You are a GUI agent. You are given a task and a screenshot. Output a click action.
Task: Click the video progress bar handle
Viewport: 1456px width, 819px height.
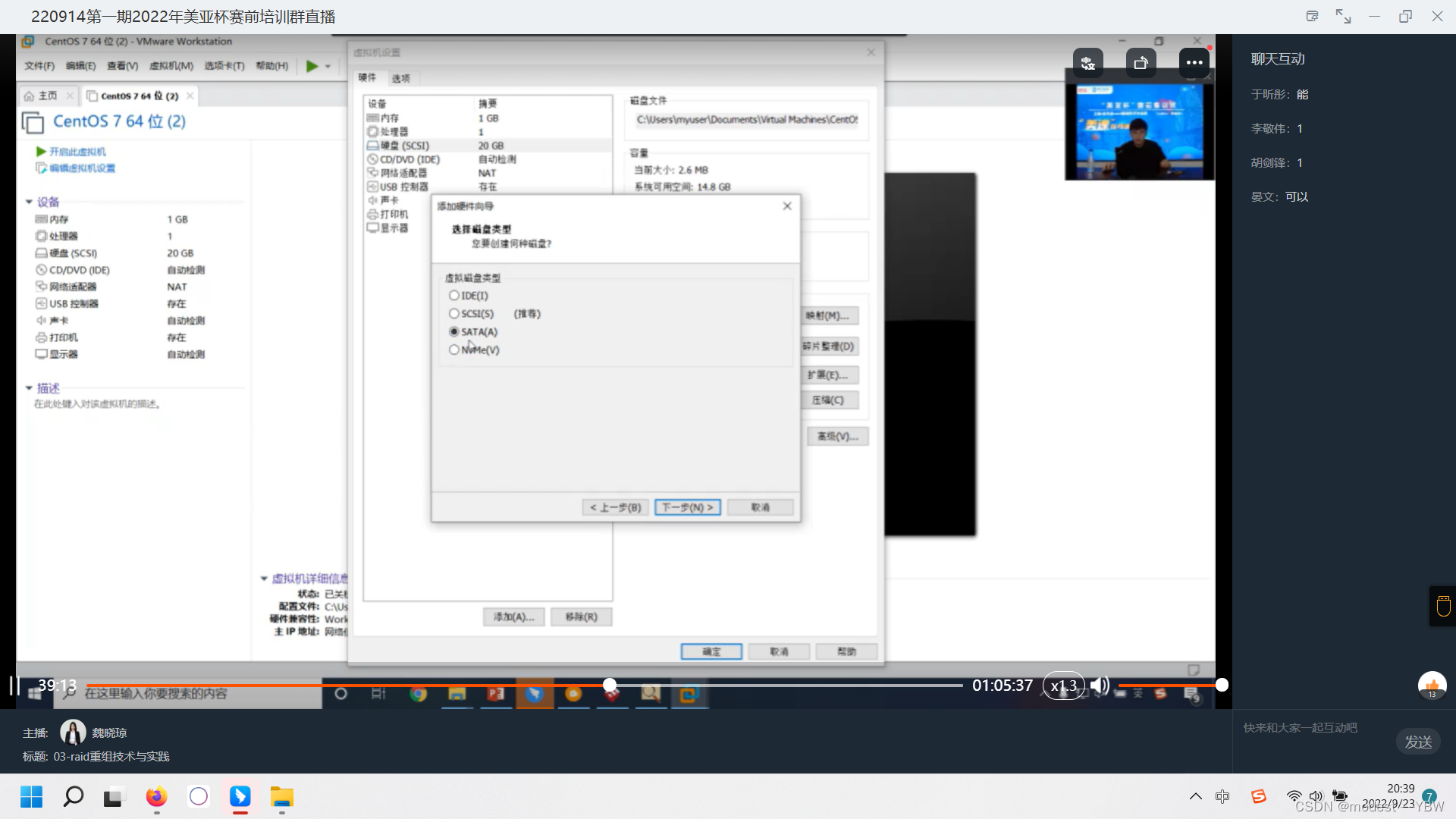(610, 686)
